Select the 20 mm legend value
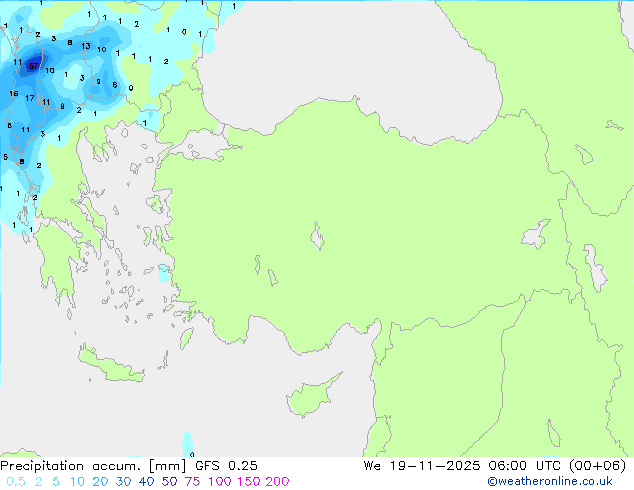This screenshot has height=490, width=634. tap(100, 482)
